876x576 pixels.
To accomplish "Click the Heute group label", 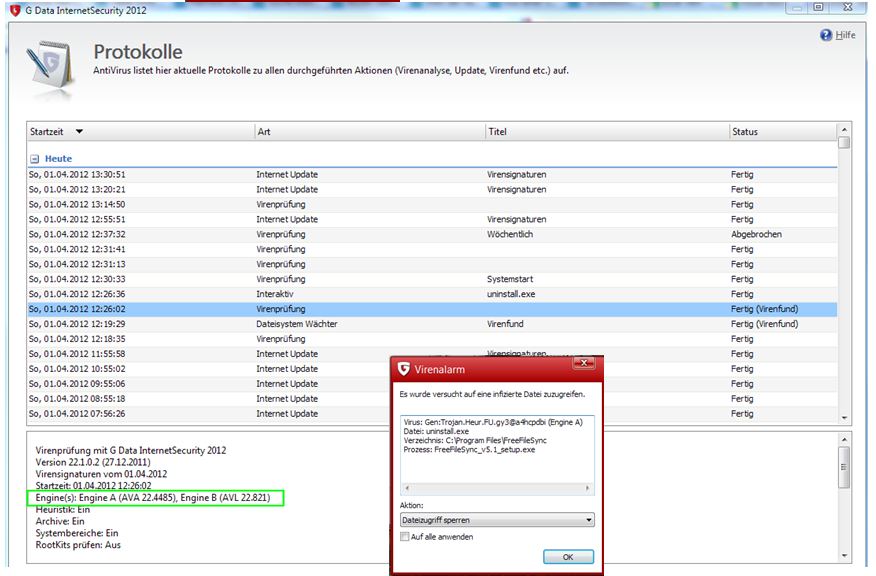I will (x=58, y=159).
